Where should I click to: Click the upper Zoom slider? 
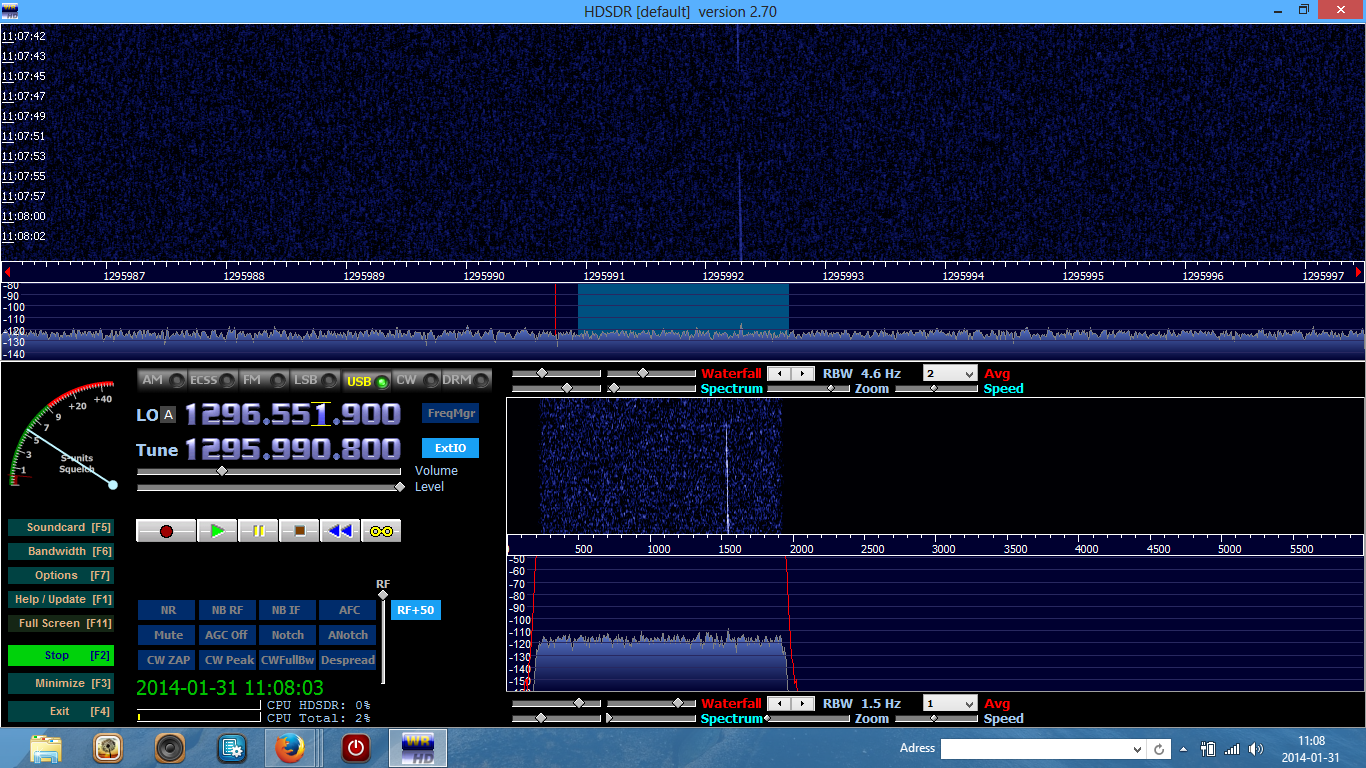(x=808, y=388)
